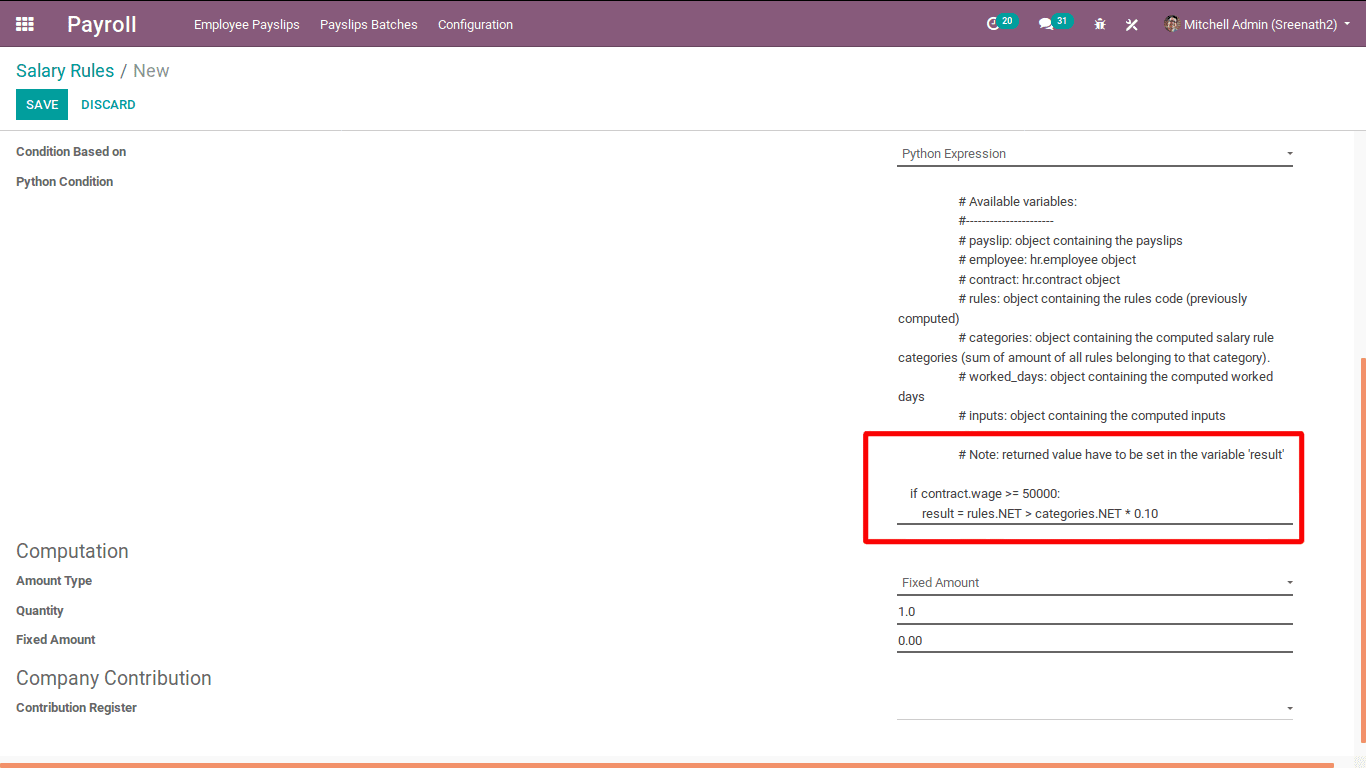Click the Python Condition label

pyautogui.click(x=65, y=182)
